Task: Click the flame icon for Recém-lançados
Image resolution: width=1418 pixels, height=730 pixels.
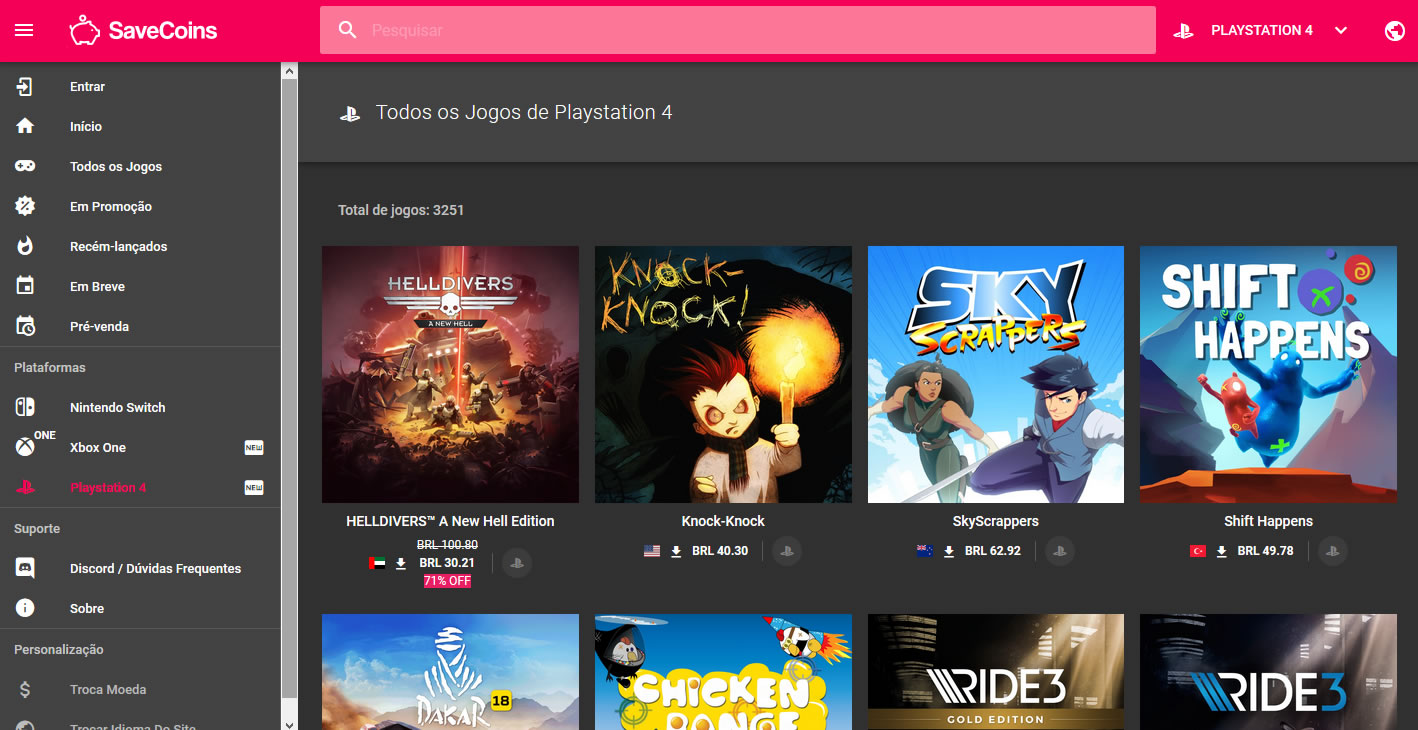Action: [x=25, y=246]
